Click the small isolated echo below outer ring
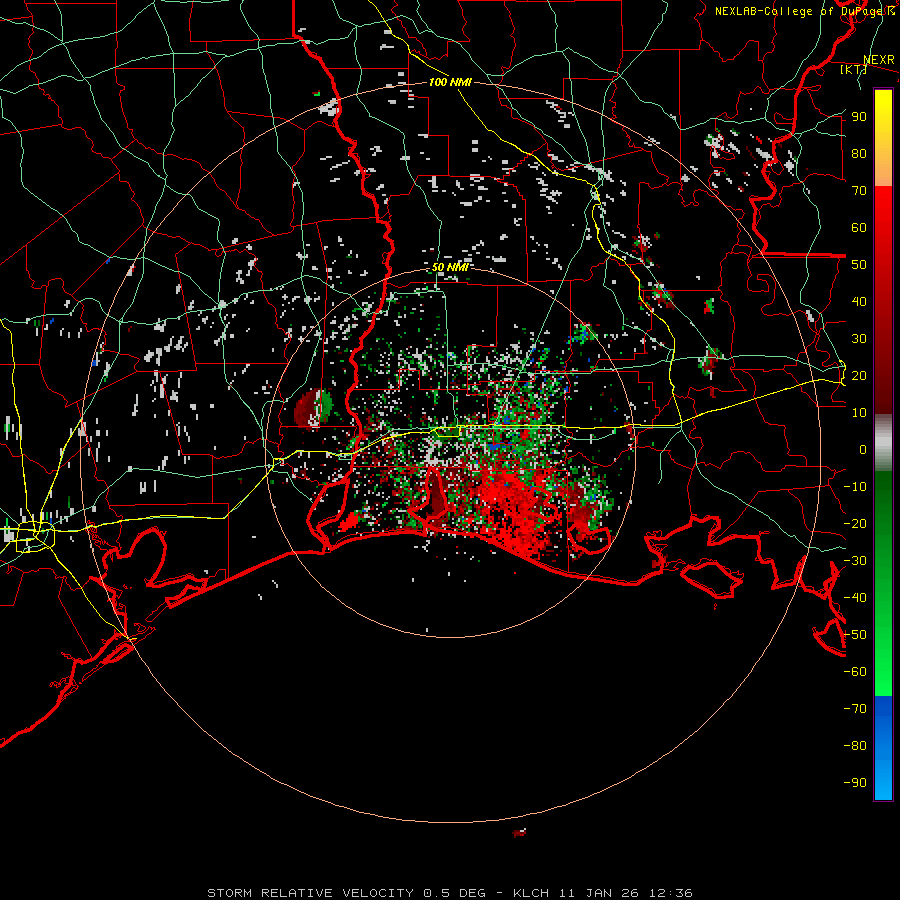900x900 pixels. click(x=519, y=832)
